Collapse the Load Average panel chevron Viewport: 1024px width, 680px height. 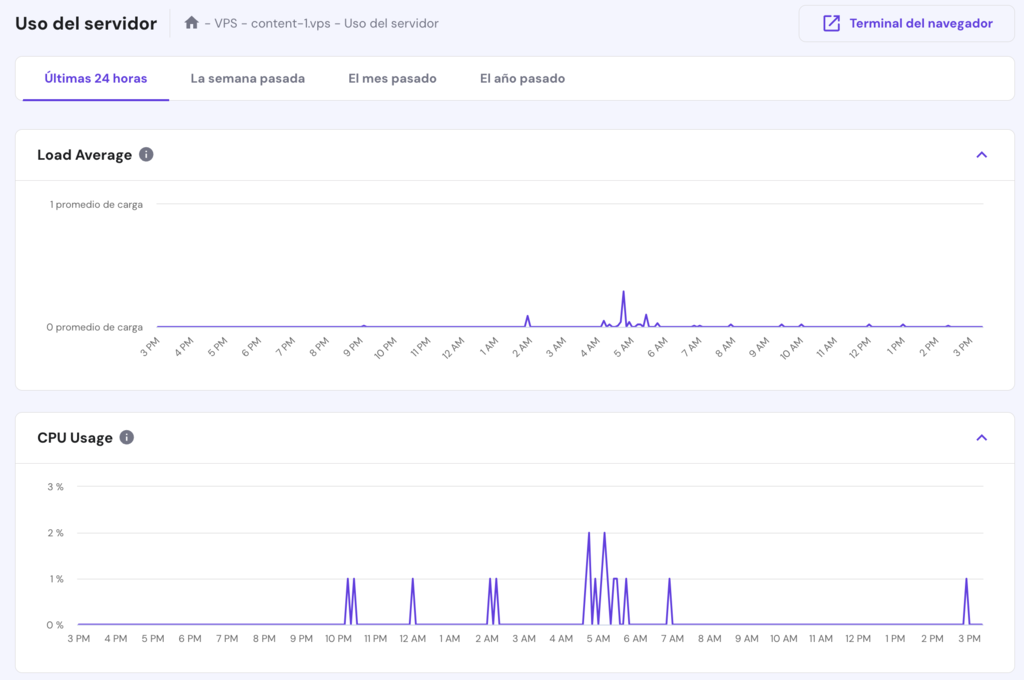pyautogui.click(x=981, y=154)
